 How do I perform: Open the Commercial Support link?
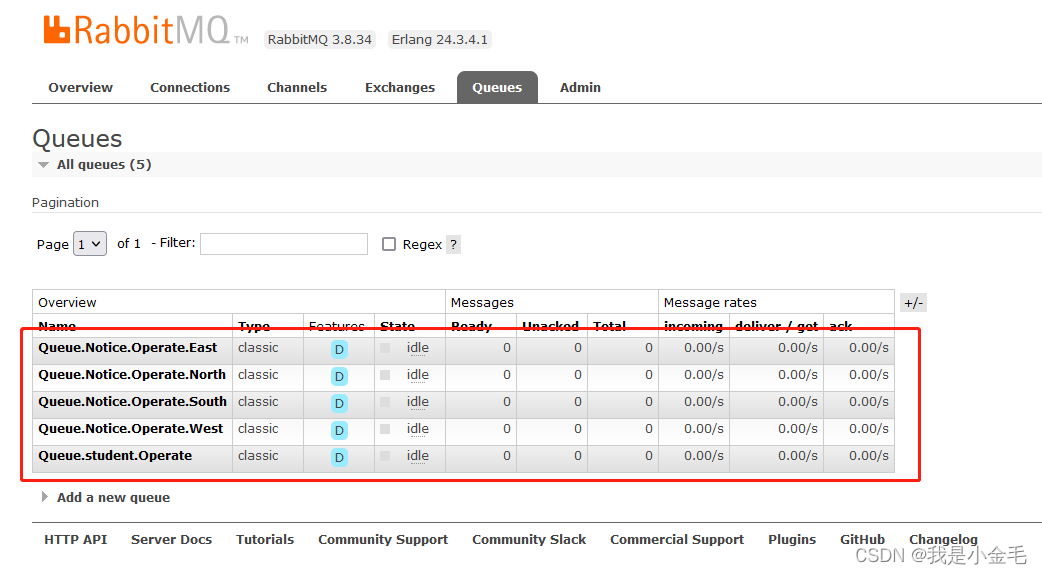click(677, 540)
